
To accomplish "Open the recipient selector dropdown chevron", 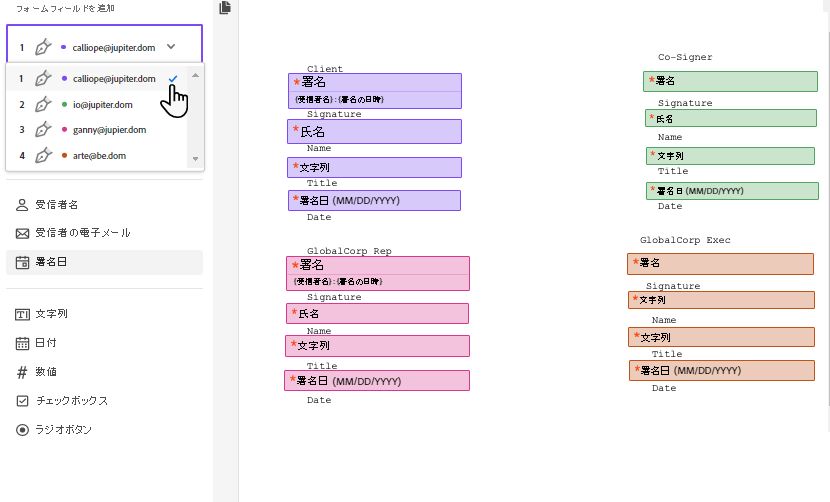I will point(171,47).
